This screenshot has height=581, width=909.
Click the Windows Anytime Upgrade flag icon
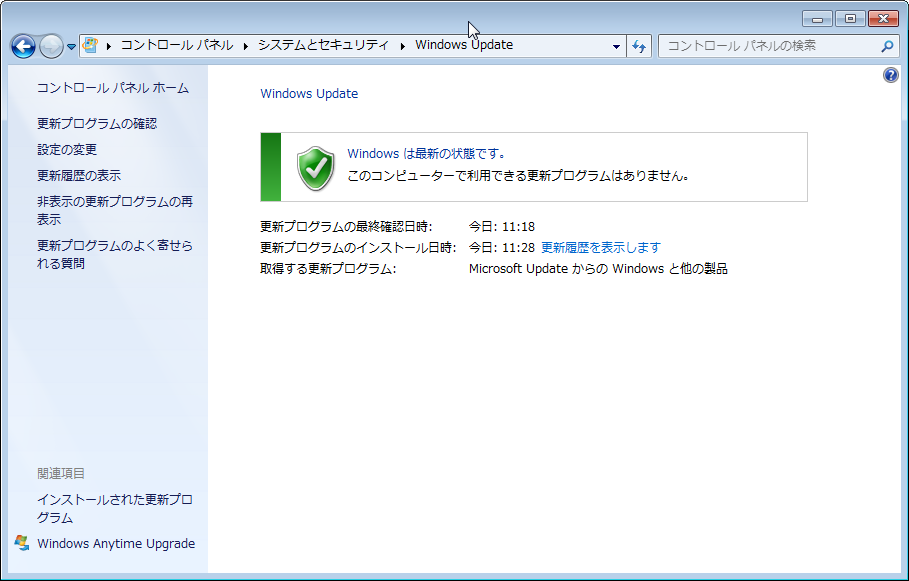click(22, 543)
